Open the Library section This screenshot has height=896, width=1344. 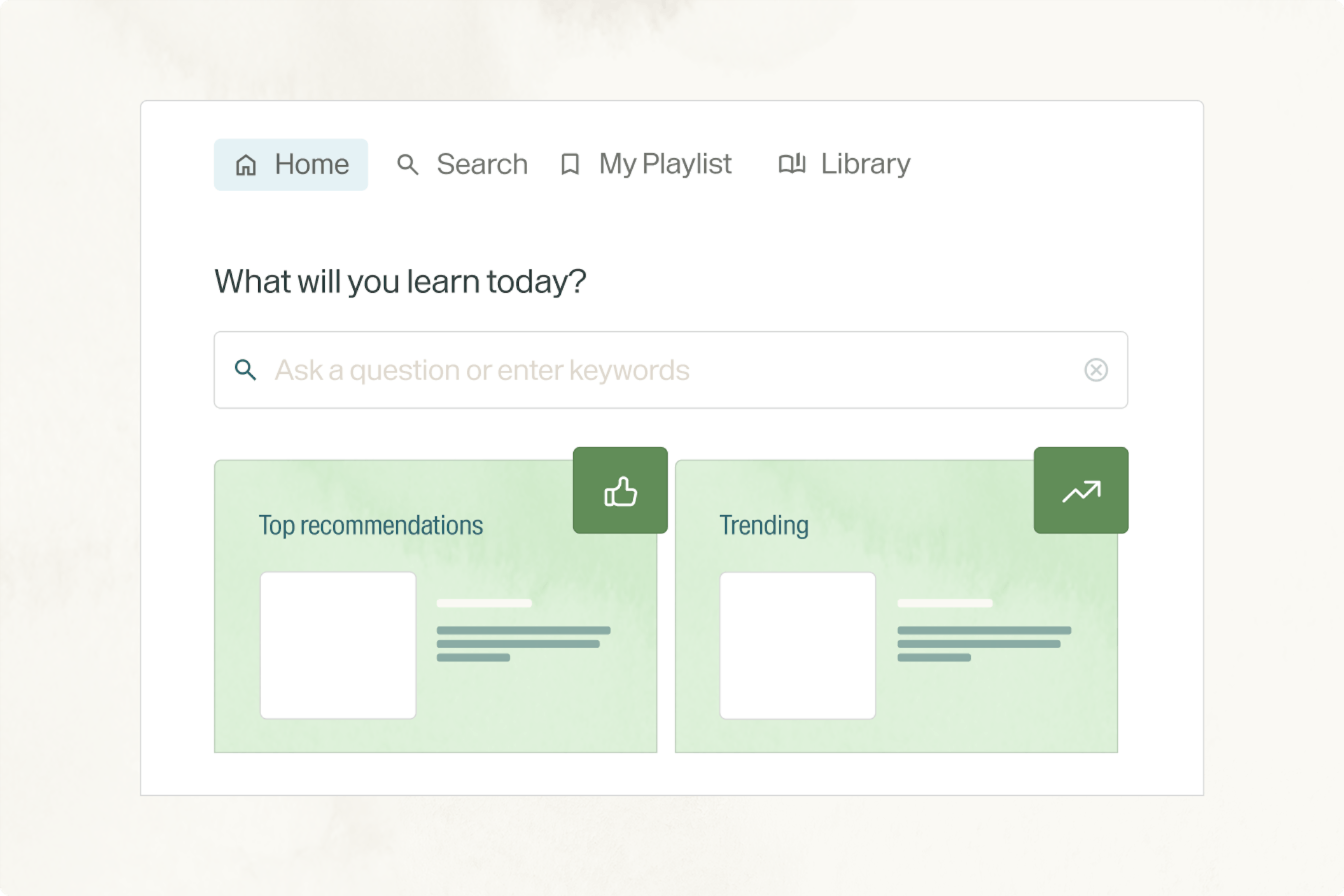(864, 164)
